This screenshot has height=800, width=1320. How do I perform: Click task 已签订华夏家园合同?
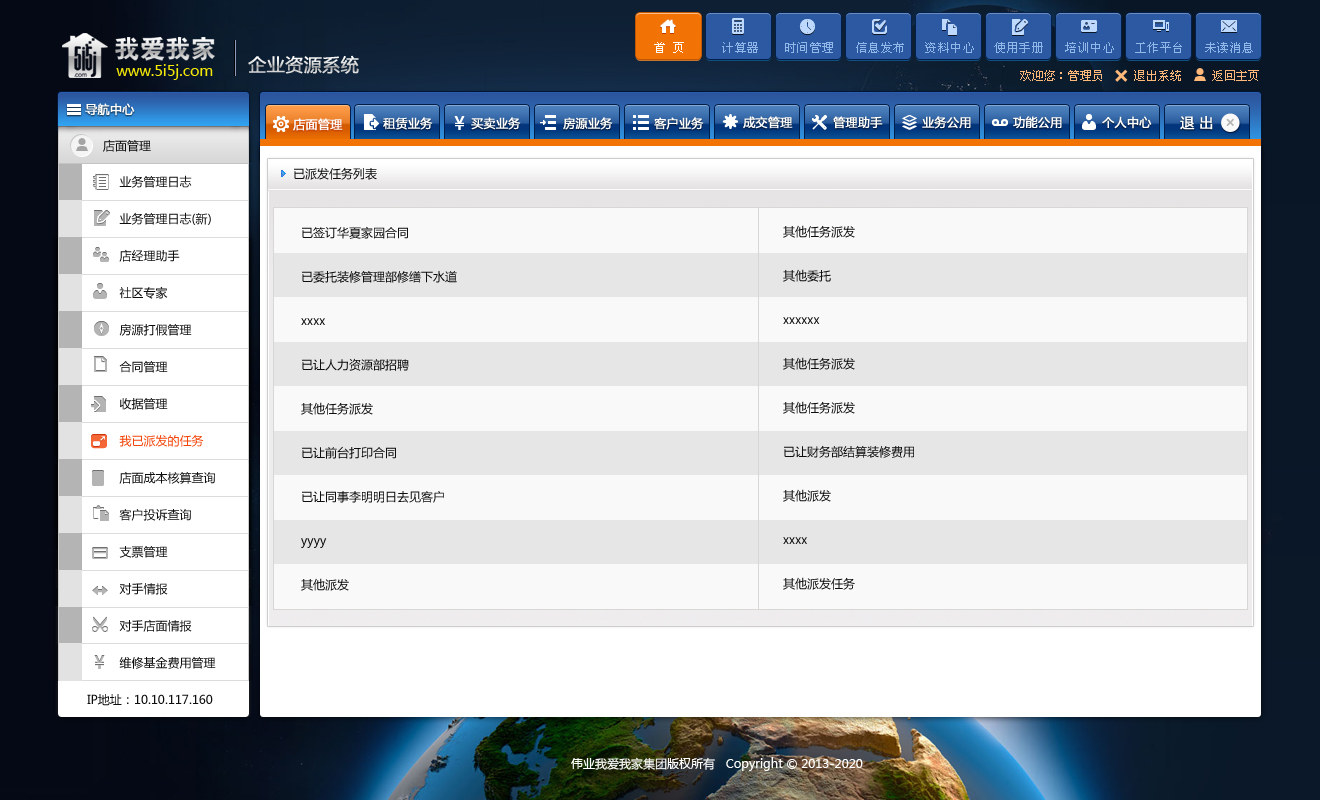pos(355,233)
